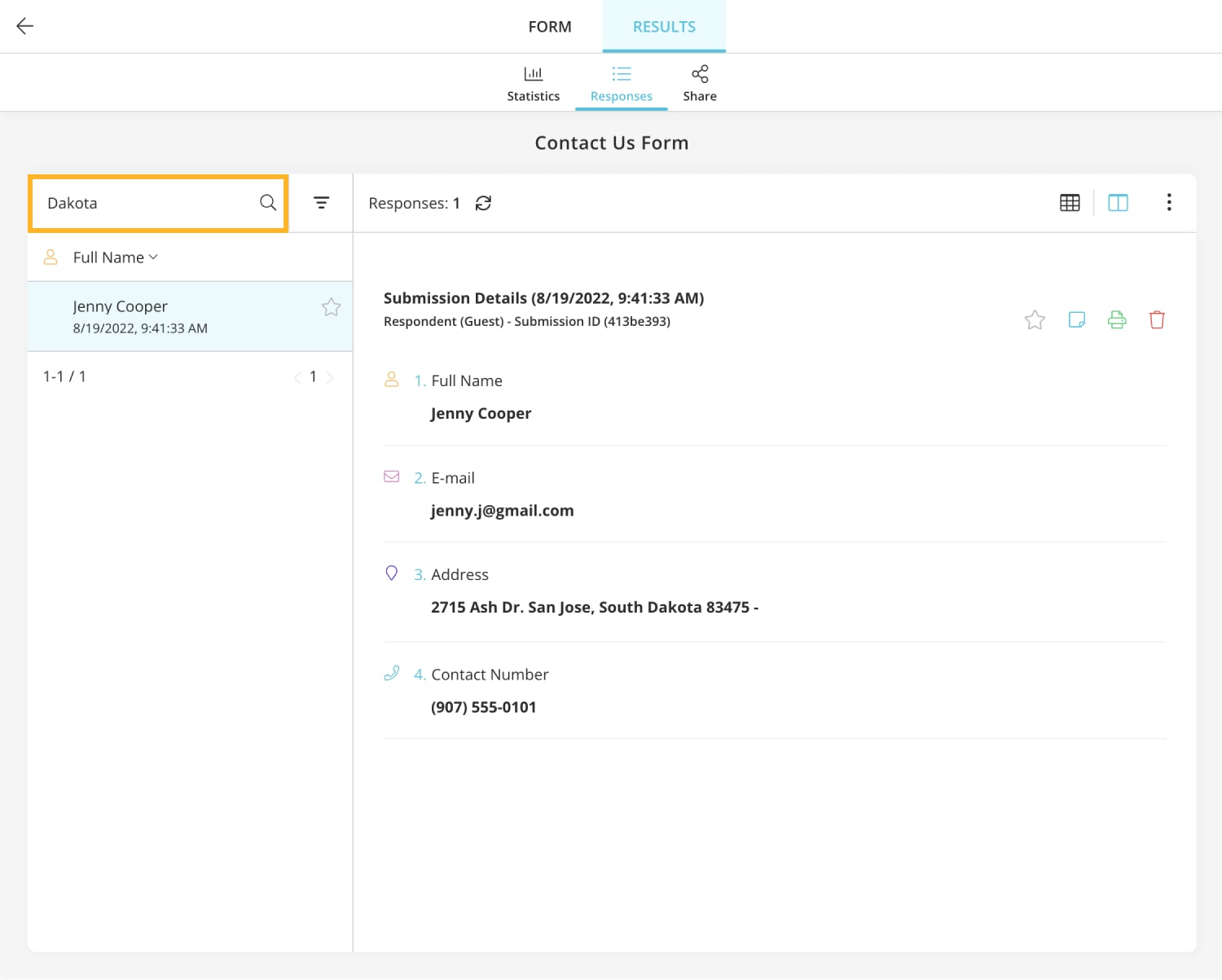Open the Share options
Image resolution: width=1222 pixels, height=980 pixels.
click(699, 81)
